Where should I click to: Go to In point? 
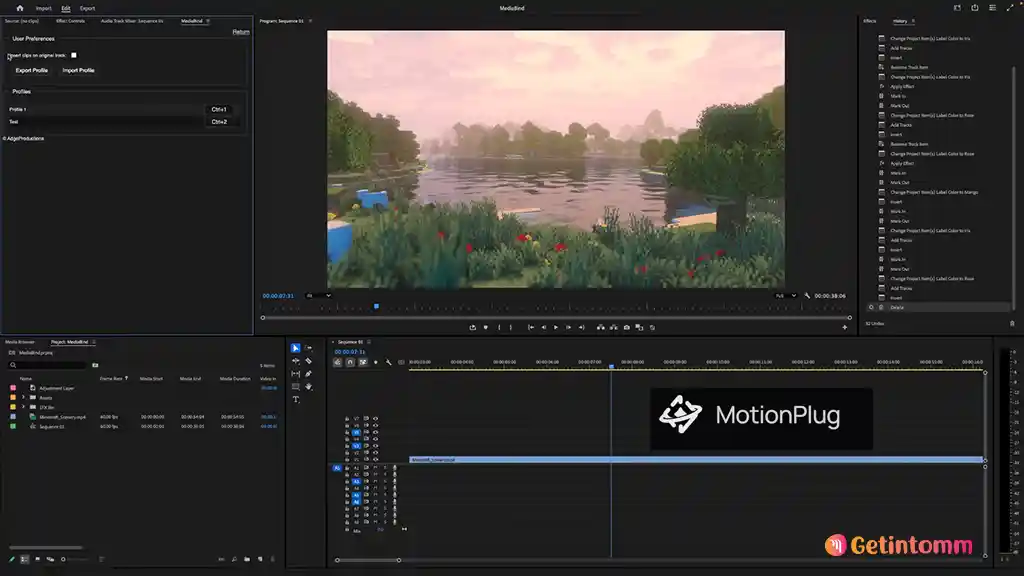tap(530, 327)
